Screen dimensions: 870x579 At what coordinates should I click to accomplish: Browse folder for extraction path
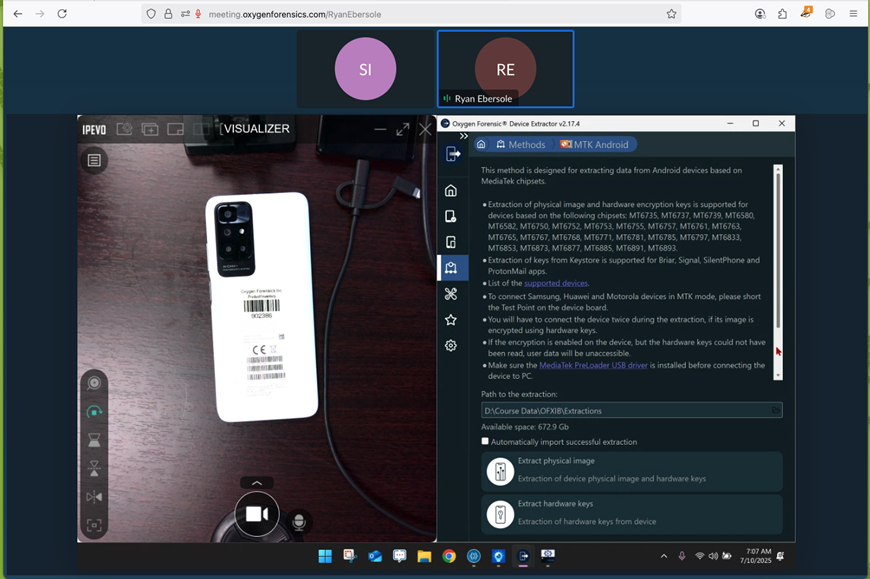coord(775,411)
